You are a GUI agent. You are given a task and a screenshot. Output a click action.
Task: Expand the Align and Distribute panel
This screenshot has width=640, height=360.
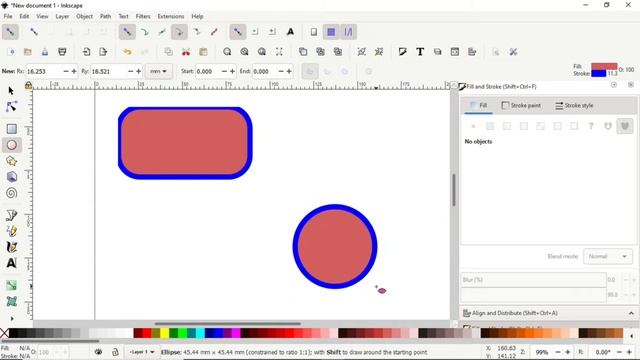[631, 313]
